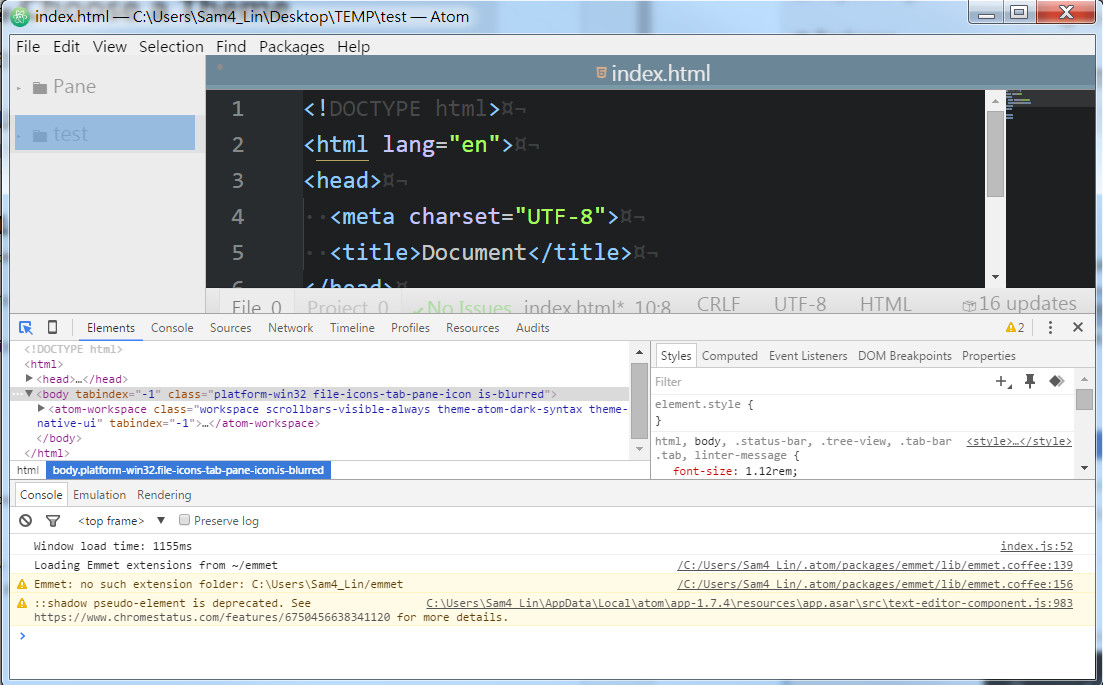Clear the console log icon

click(26, 520)
